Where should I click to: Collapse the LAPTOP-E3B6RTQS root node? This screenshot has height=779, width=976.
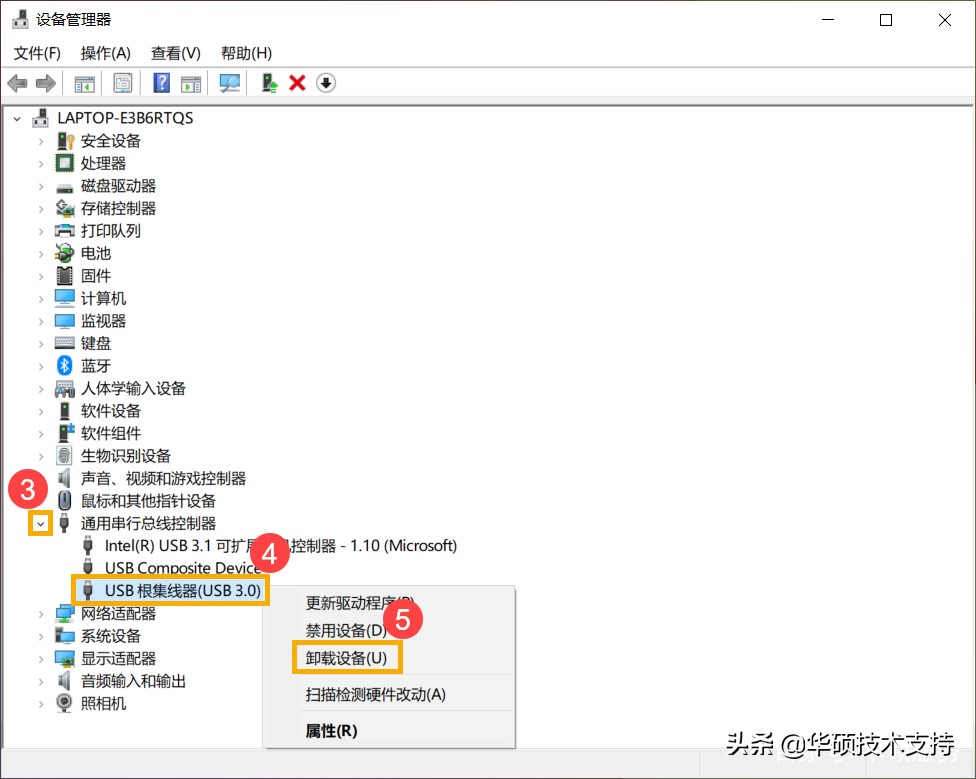[16, 117]
